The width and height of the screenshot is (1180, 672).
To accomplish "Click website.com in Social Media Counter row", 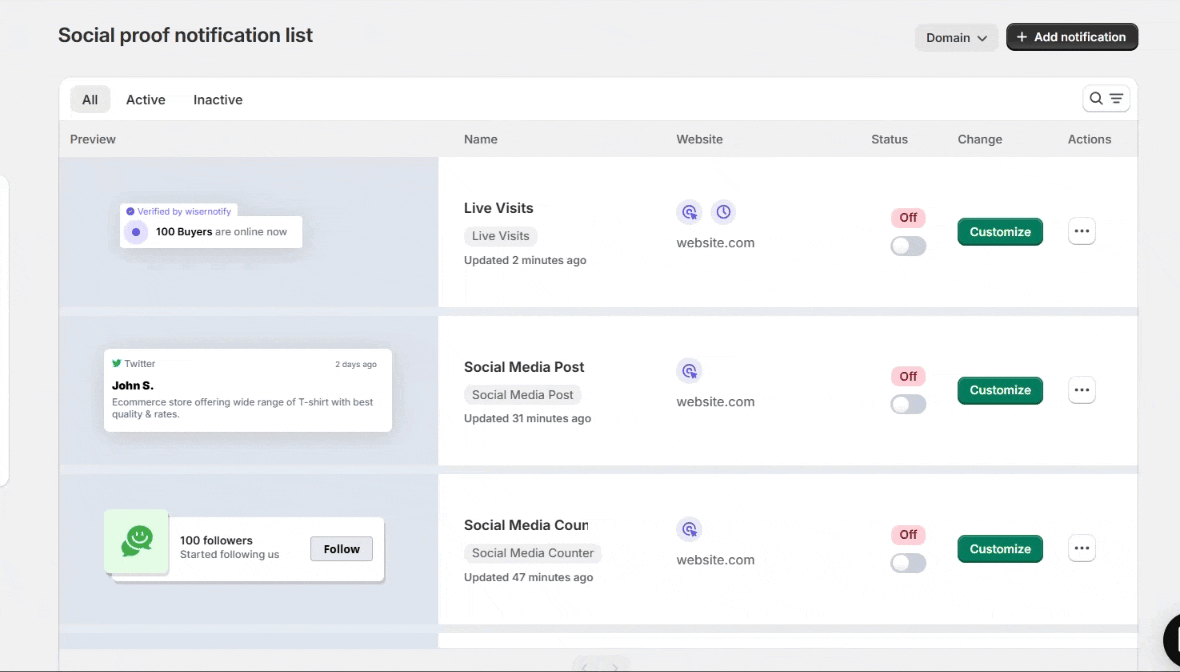I will pyautogui.click(x=715, y=560).
